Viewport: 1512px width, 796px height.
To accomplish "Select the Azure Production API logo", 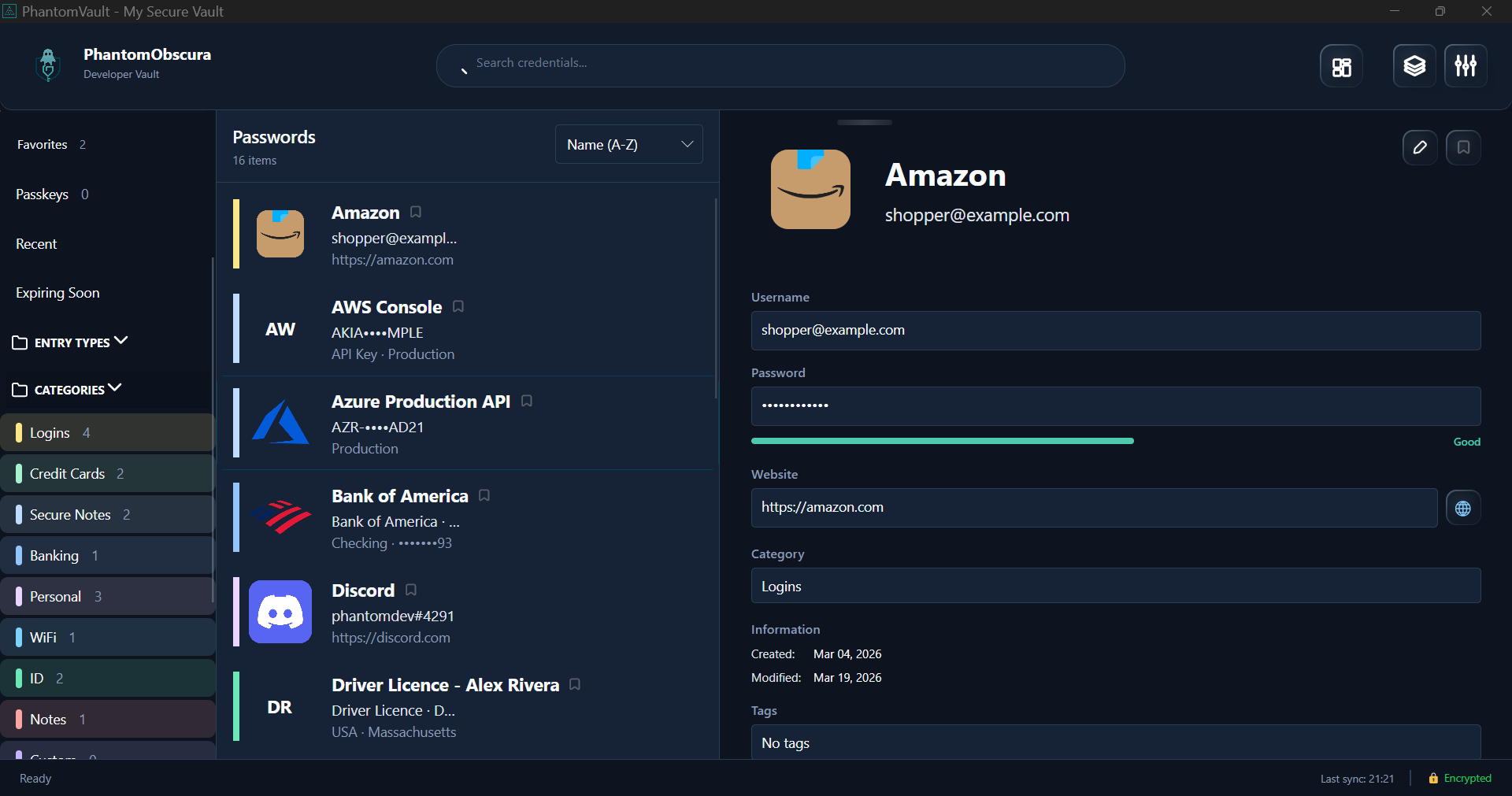I will point(280,423).
